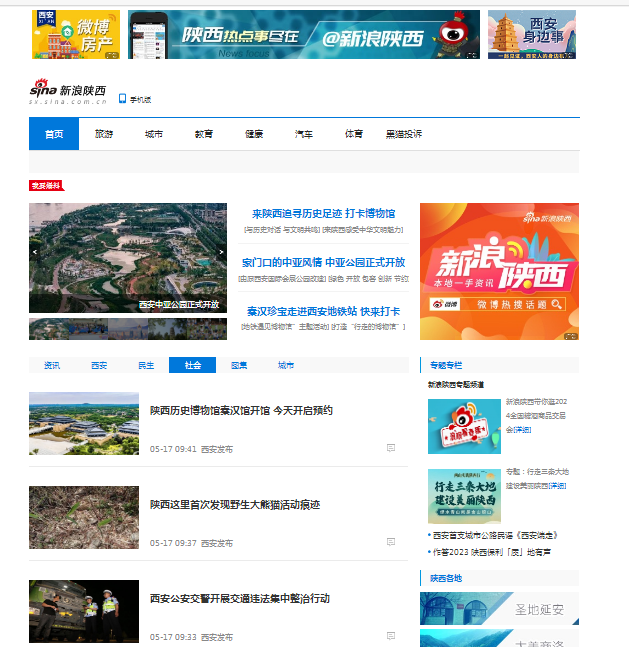Open the 陕西热点事尽在 @新浪陕西 banner
Viewport: 629px width, 647px height.
tap(304, 34)
